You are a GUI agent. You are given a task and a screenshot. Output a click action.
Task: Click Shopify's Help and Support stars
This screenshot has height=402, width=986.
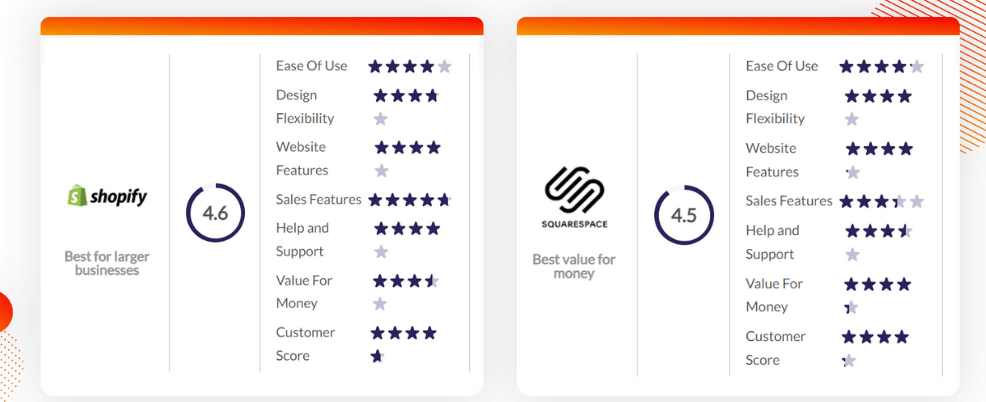coord(407,240)
